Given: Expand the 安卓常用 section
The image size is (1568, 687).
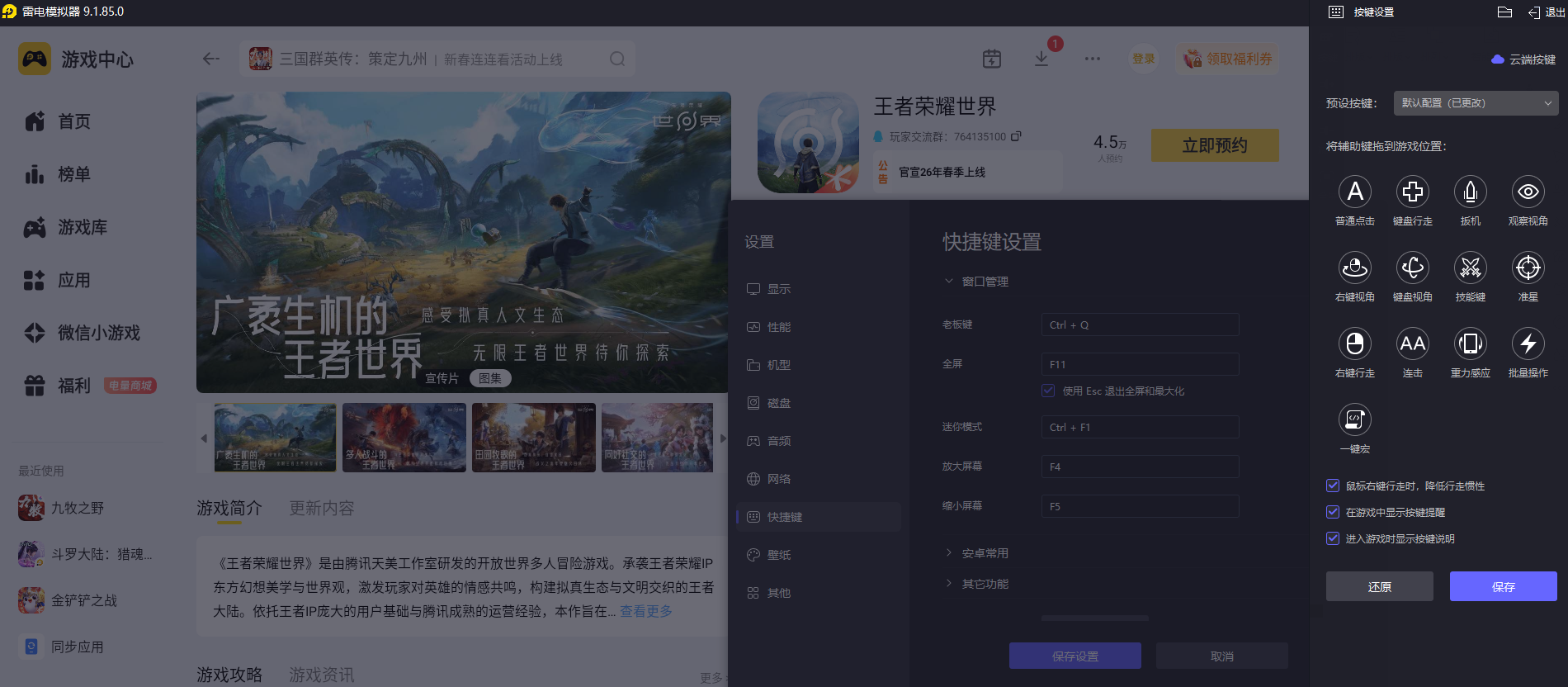Looking at the screenshot, I should (x=976, y=553).
